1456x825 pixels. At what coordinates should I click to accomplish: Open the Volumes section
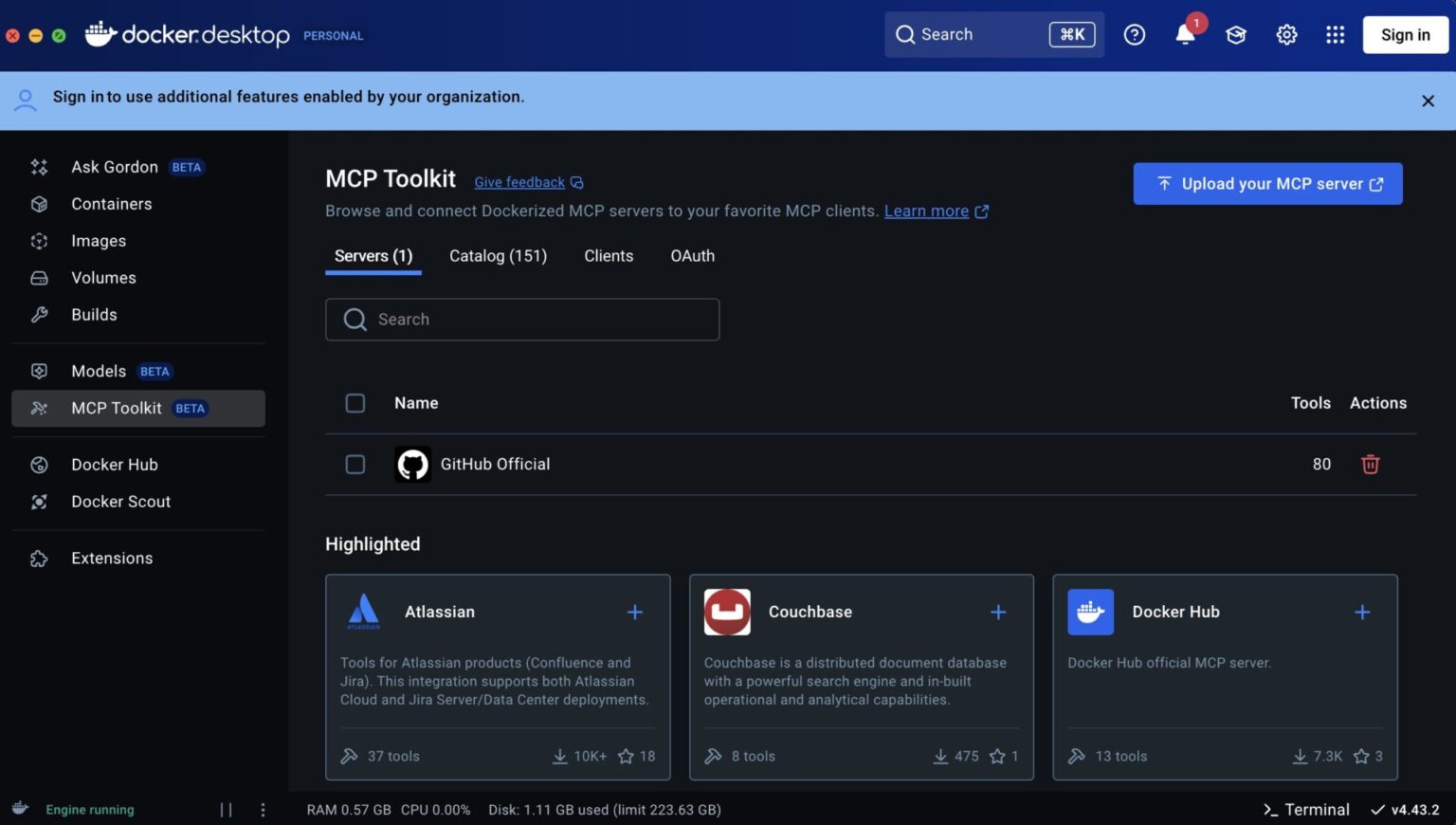(103, 277)
